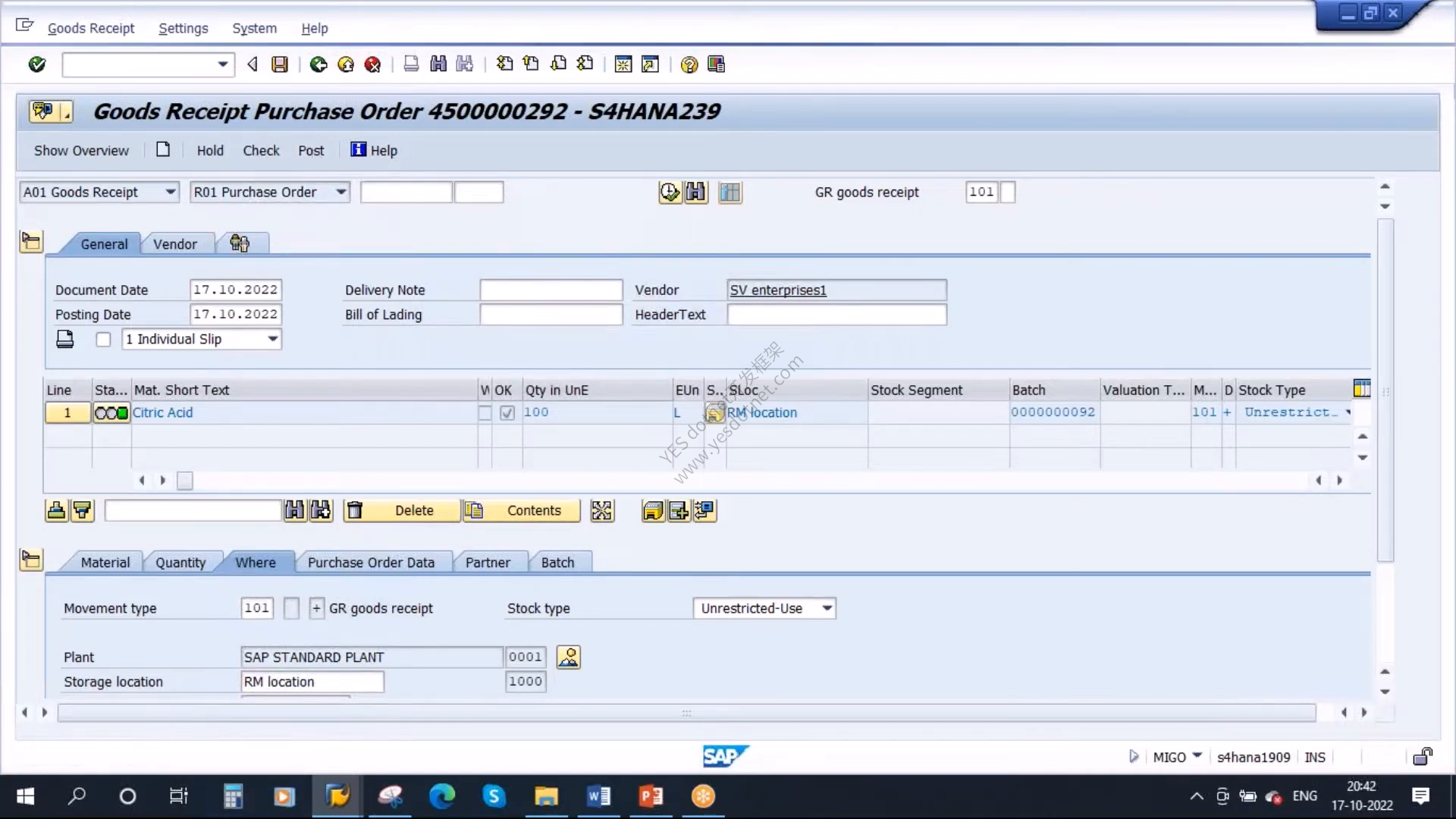1456x819 pixels.
Task: Click the yellow Help question mark icon
Action: pyautogui.click(x=689, y=64)
